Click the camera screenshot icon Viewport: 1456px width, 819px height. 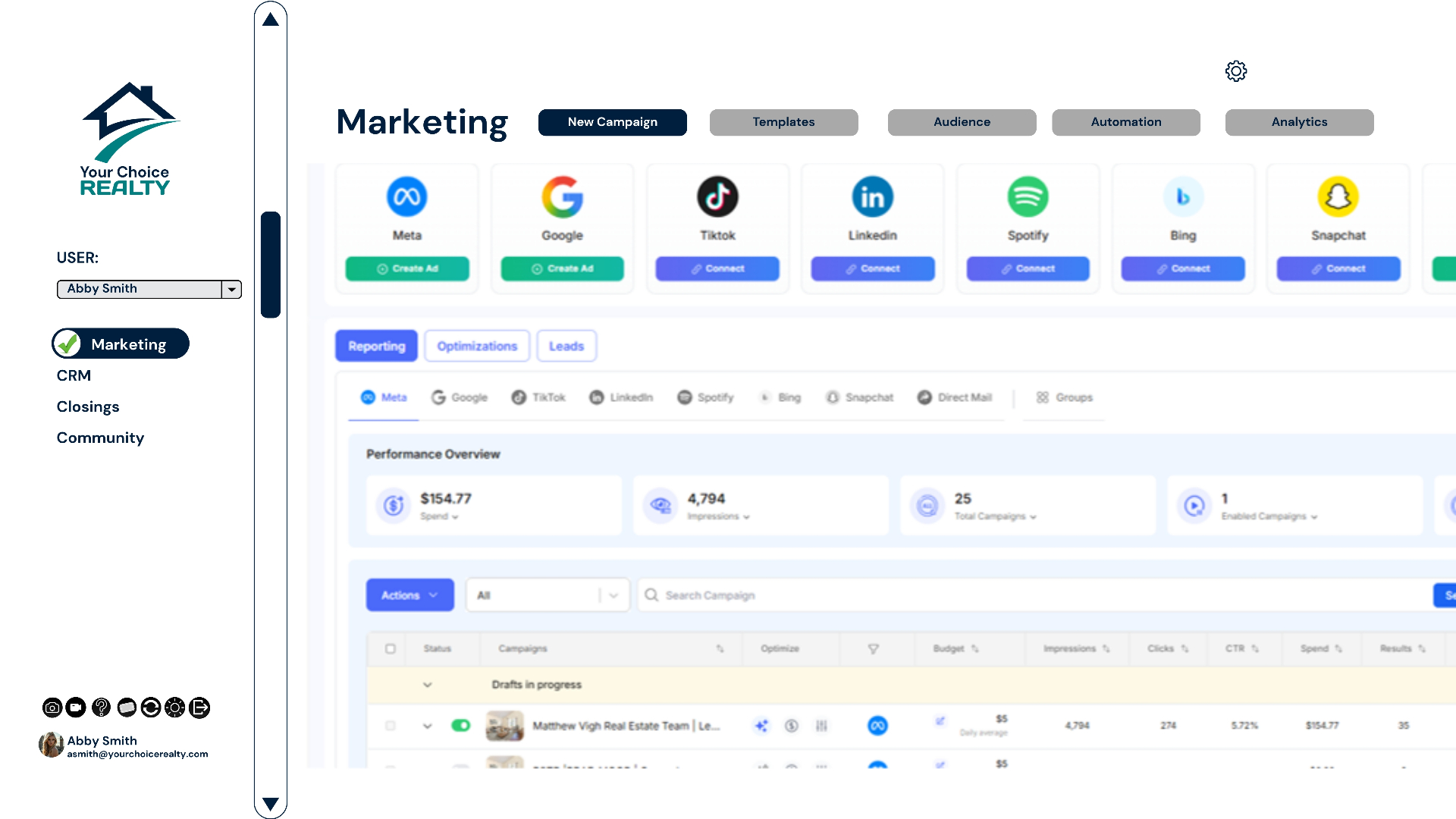coord(52,708)
